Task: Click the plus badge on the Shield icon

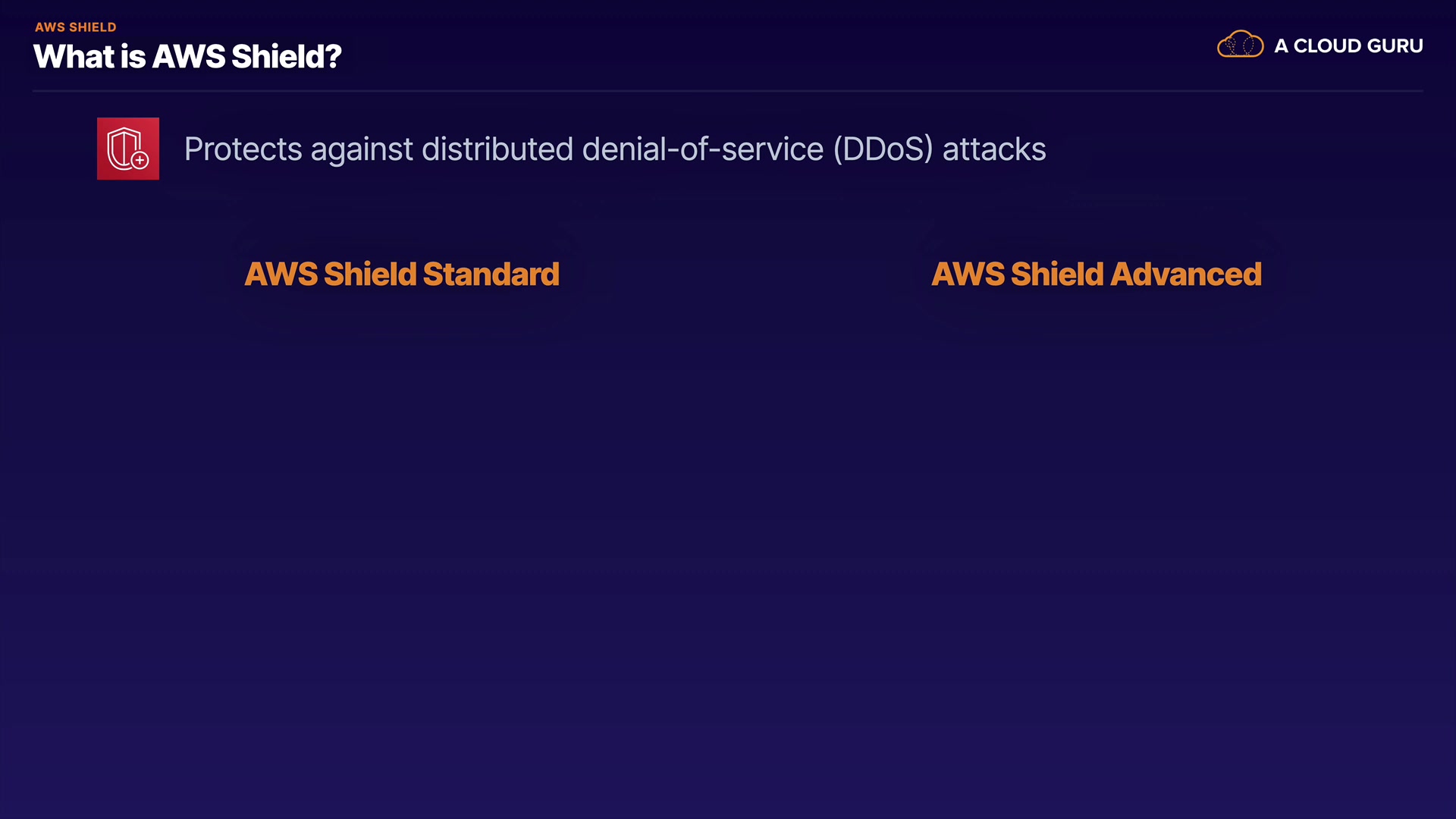Action: (x=140, y=160)
